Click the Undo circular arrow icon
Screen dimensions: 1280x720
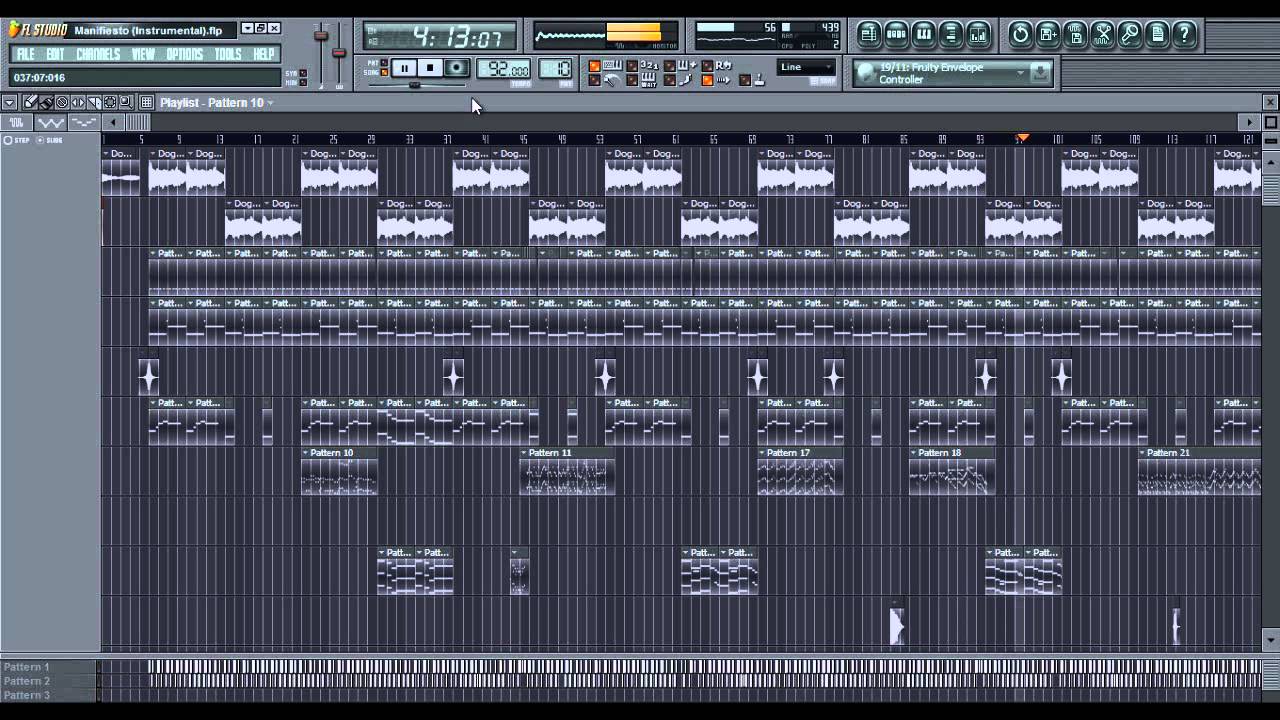[1020, 34]
